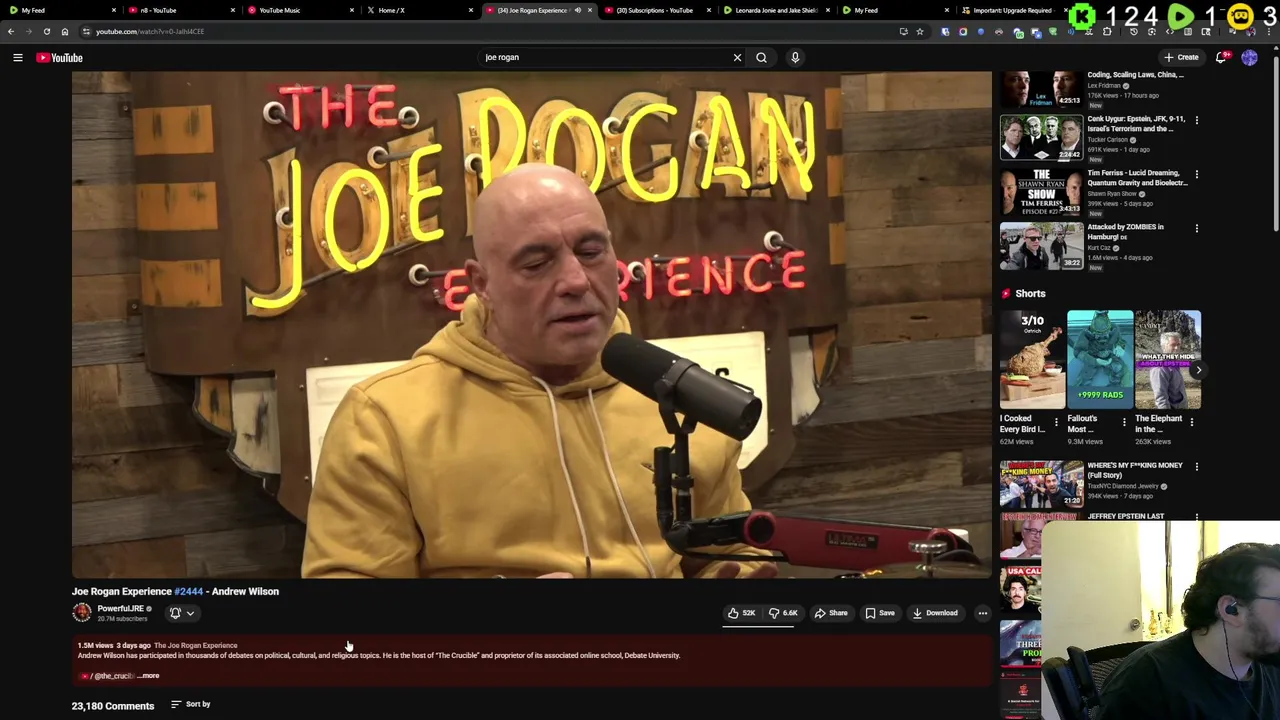Image resolution: width=1280 pixels, height=720 pixels.
Task: Open 'The Elephant in the...' short
Action: pyautogui.click(x=1168, y=360)
